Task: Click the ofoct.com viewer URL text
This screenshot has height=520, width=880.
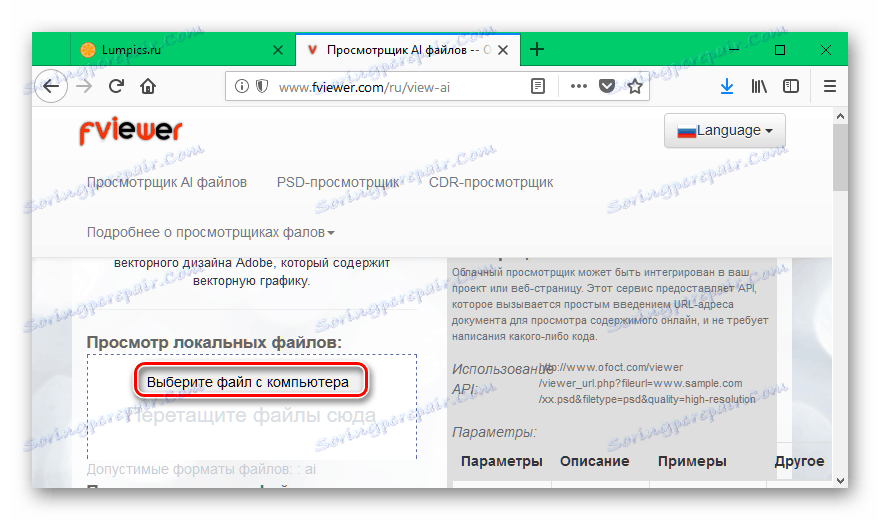Action: point(647,383)
